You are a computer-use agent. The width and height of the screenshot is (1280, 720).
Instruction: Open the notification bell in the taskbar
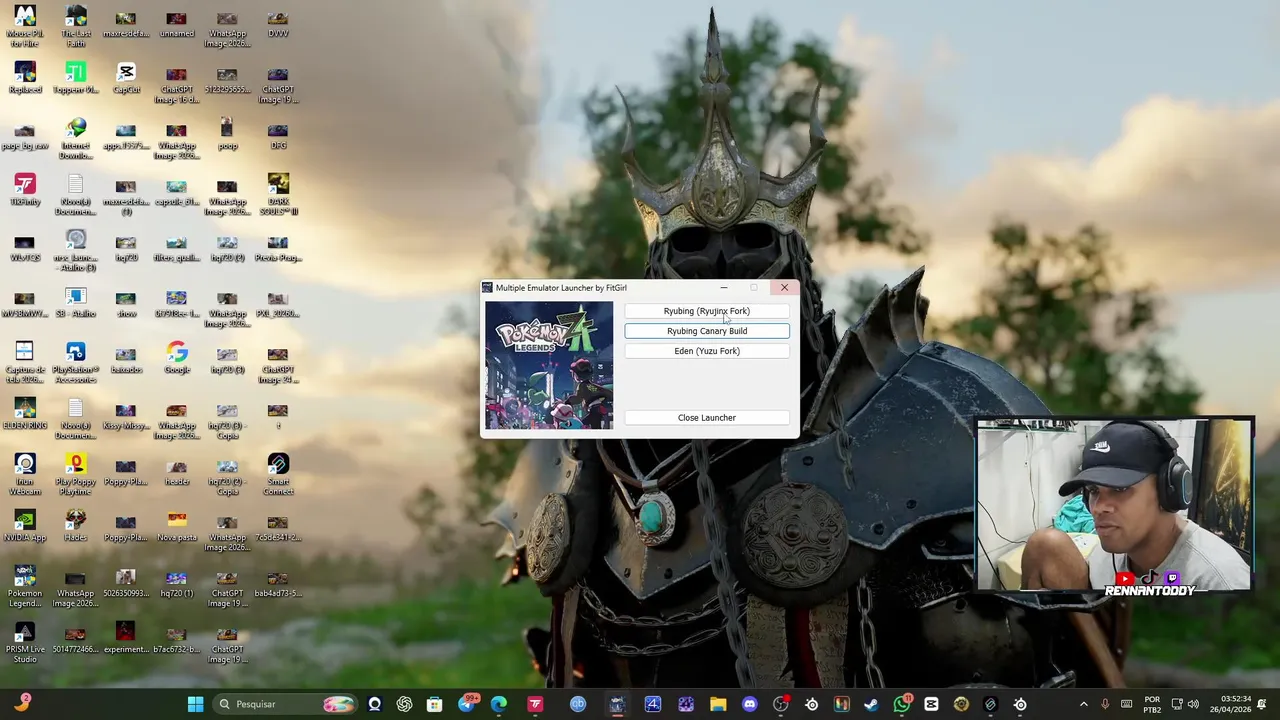coord(1262,704)
